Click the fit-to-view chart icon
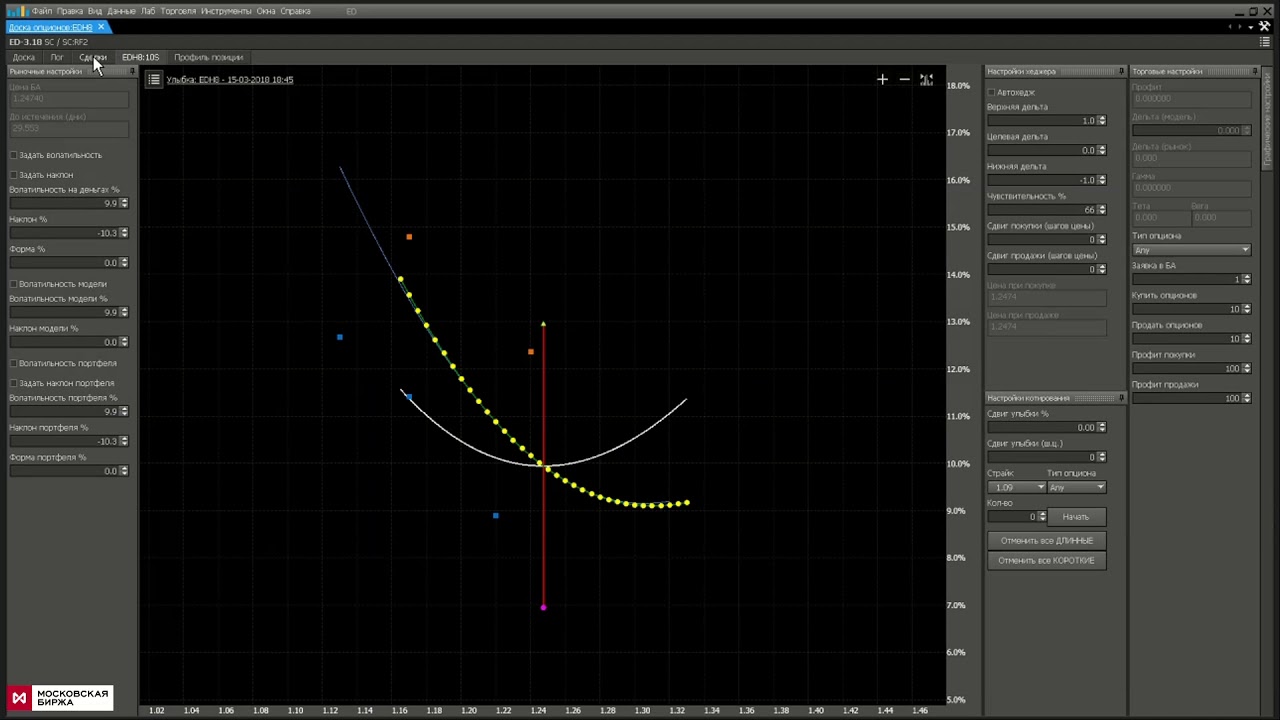The image size is (1280, 720). 926,79
